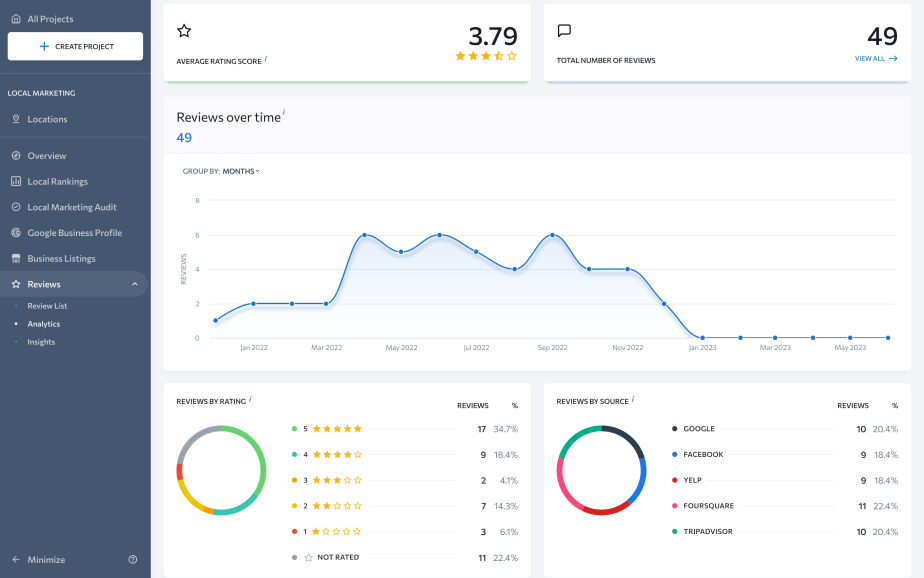Open Local Marketing Audit menu item

point(72,207)
